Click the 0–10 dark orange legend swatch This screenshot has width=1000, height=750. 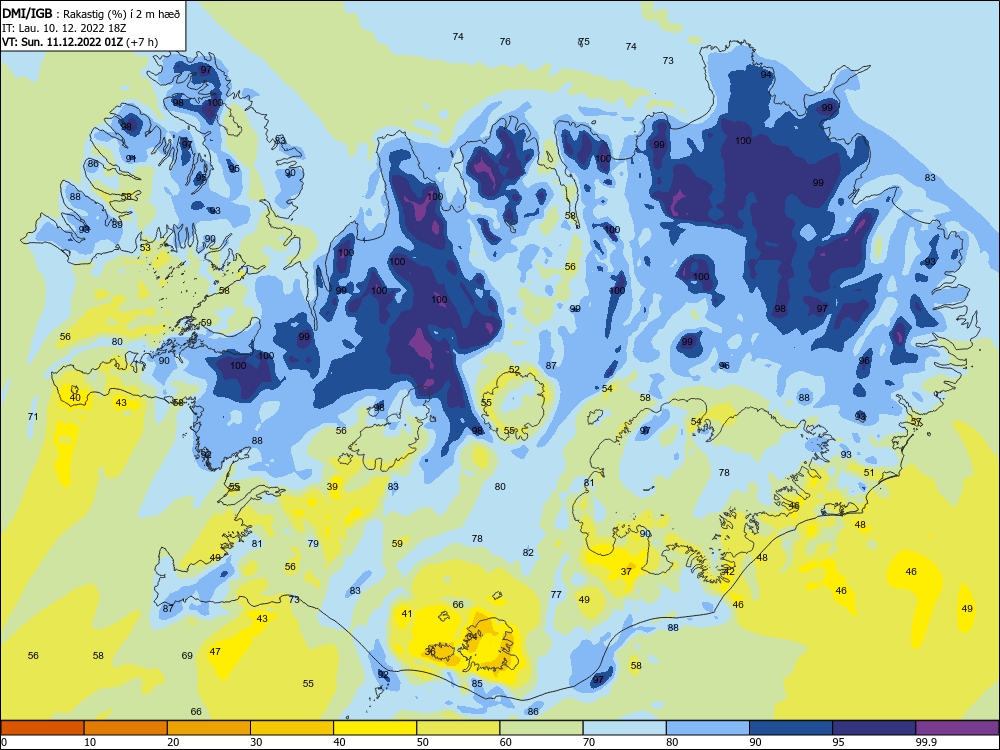coord(43,728)
